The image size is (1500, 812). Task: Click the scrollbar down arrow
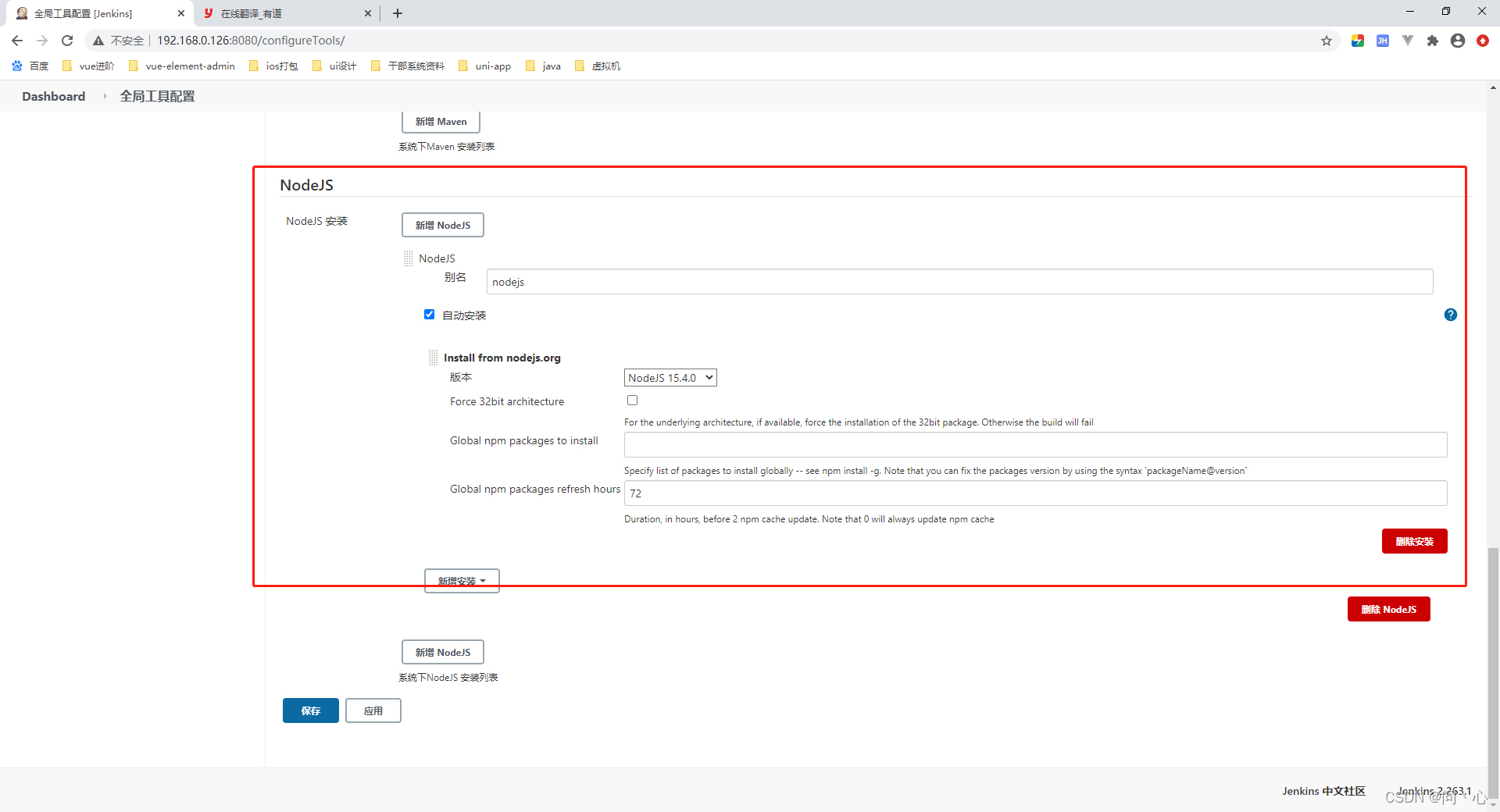coord(1494,804)
